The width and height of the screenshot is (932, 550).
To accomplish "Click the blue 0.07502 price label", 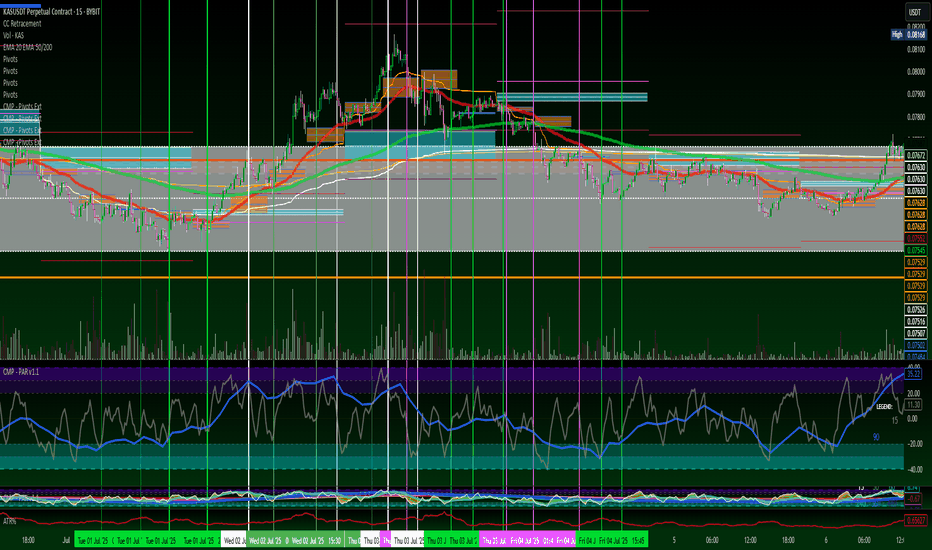I will pyautogui.click(x=916, y=345).
